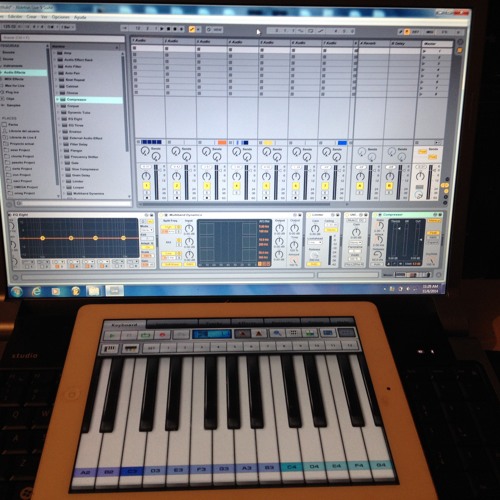This screenshot has height=500, width=500.
Task: Expand the EQ Eight device in the browser
Action: [x=60, y=119]
